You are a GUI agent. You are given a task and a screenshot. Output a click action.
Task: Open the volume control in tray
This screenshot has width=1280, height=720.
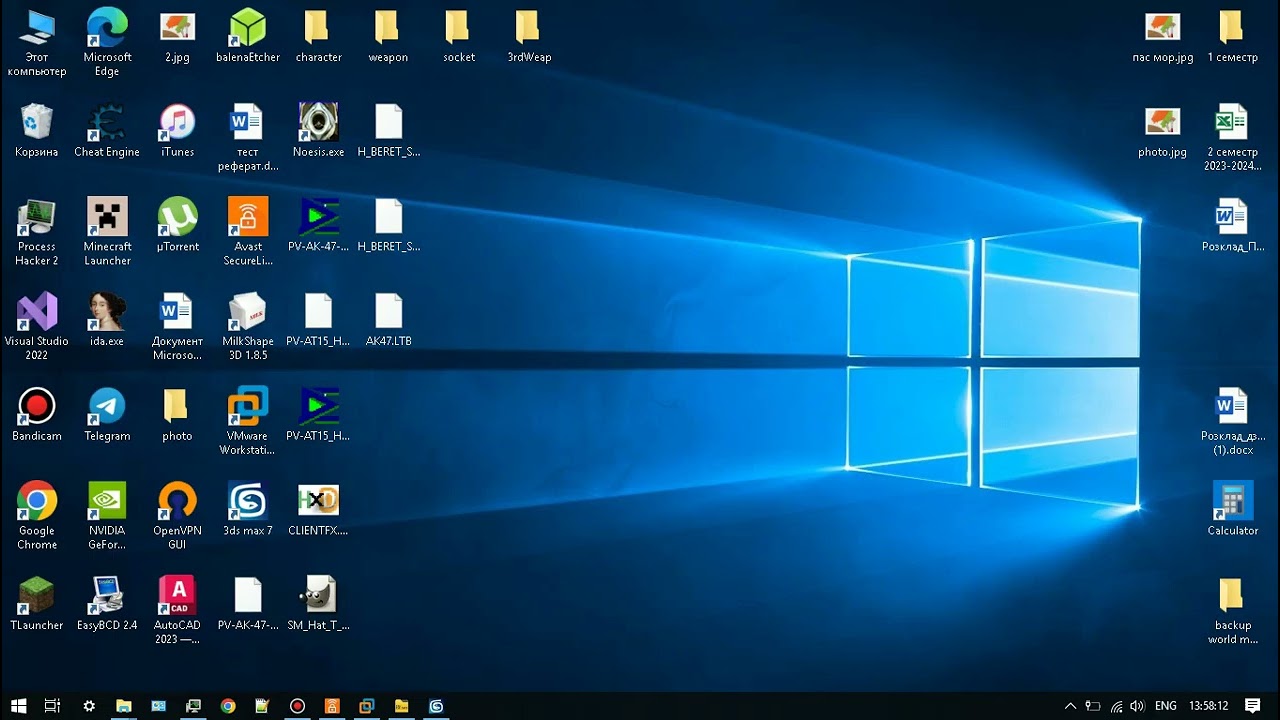tap(1137, 706)
